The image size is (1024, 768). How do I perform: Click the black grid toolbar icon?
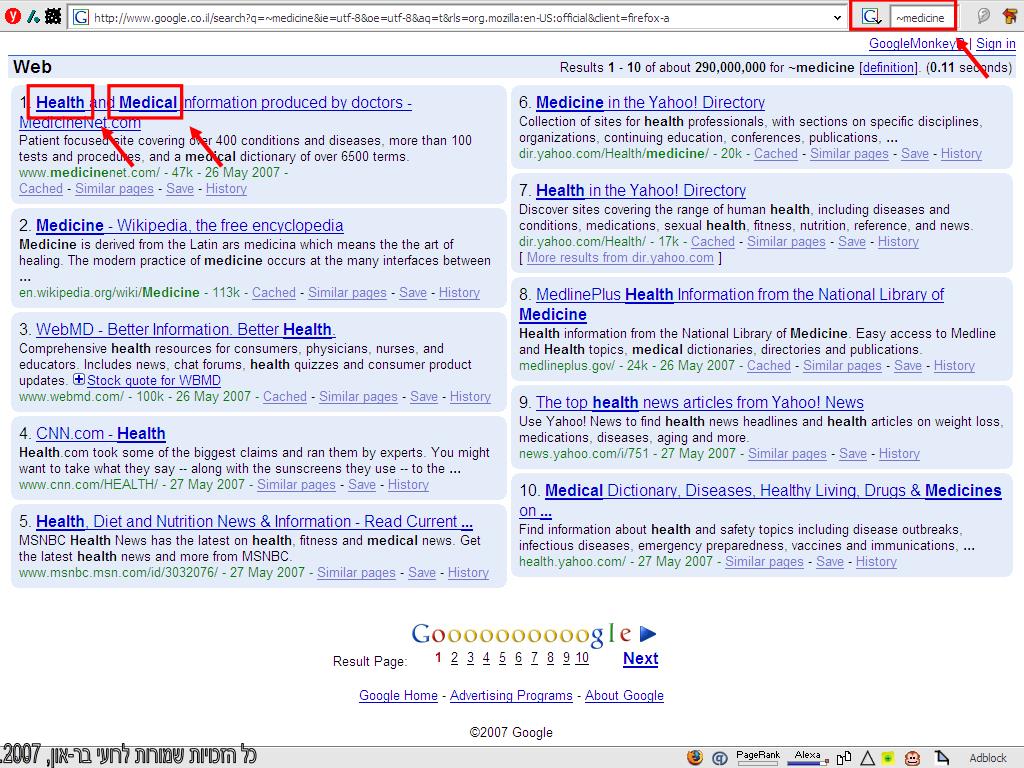click(53, 16)
